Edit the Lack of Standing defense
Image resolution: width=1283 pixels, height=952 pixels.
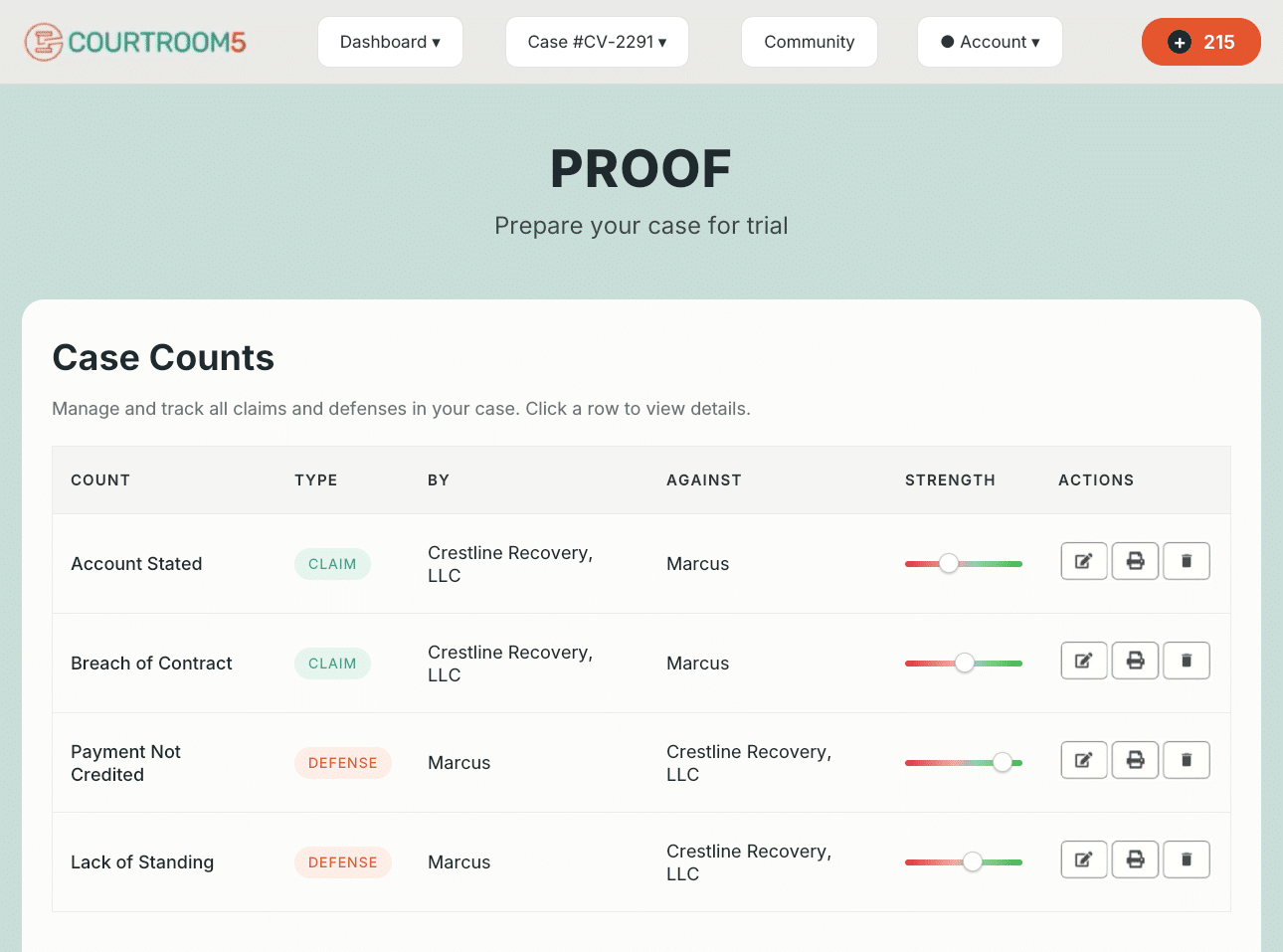(x=1084, y=859)
